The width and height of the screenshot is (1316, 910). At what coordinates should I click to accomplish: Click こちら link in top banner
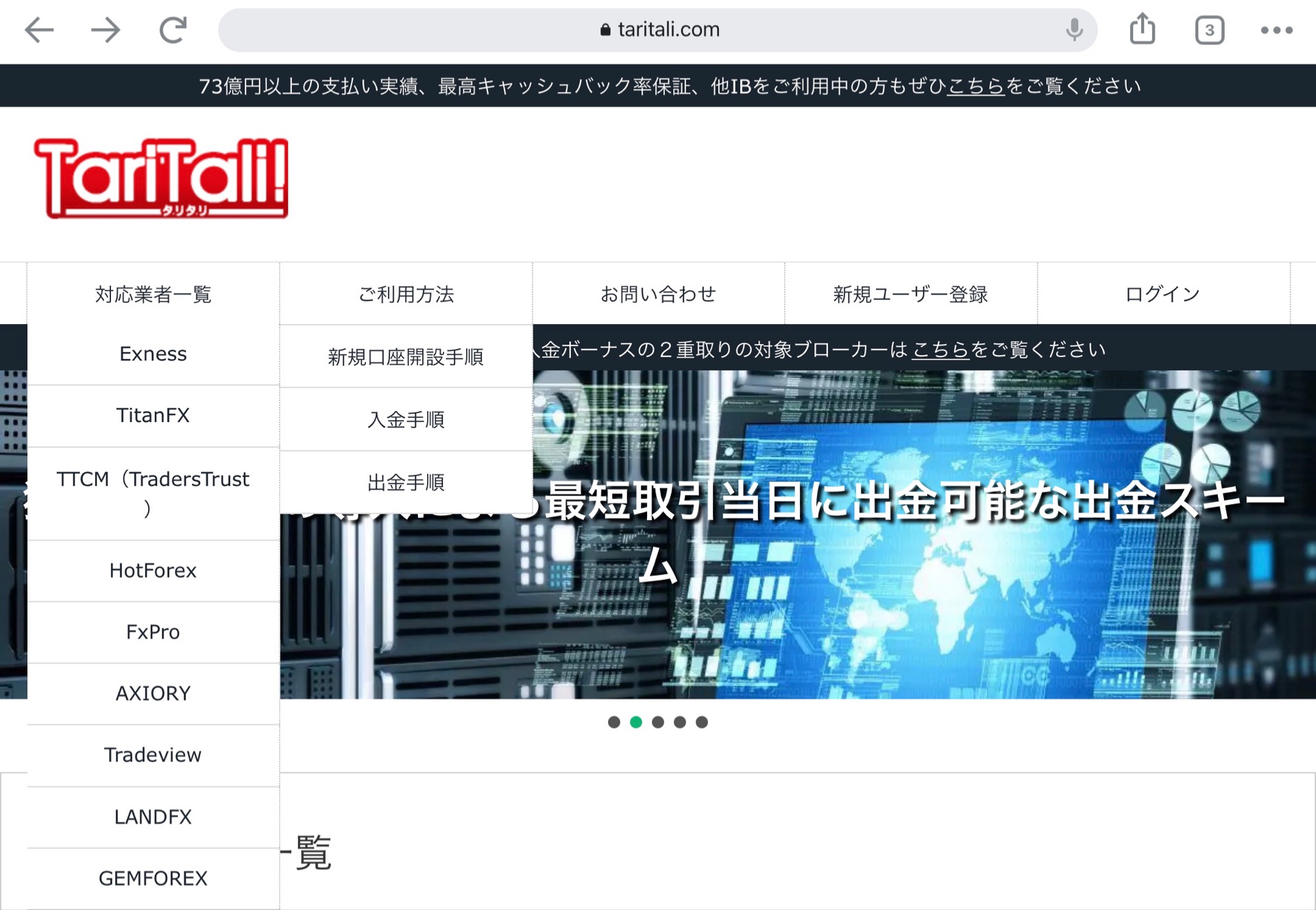[975, 86]
